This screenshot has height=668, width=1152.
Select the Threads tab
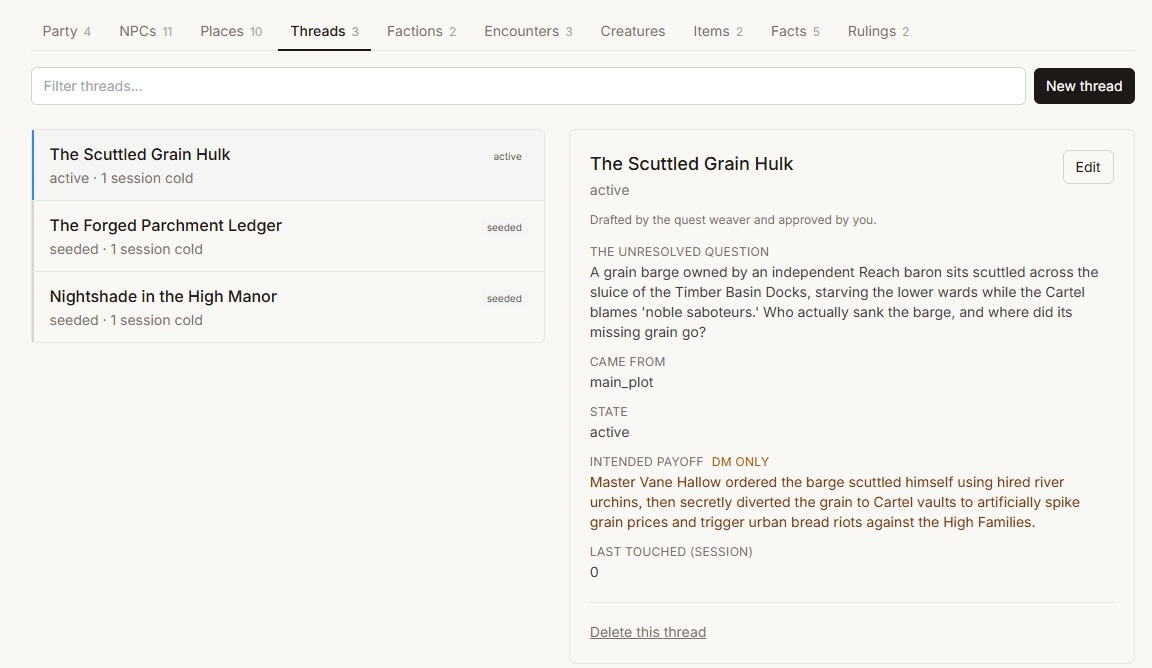324,32
